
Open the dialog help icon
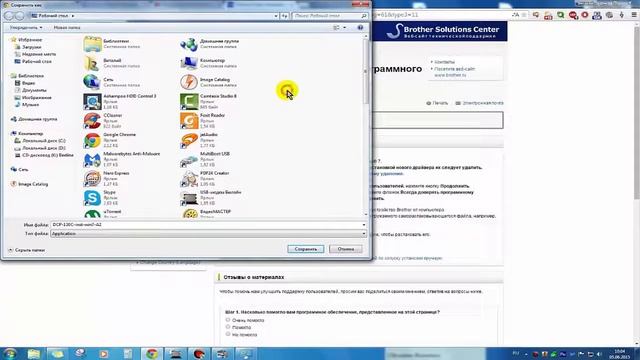point(360,27)
